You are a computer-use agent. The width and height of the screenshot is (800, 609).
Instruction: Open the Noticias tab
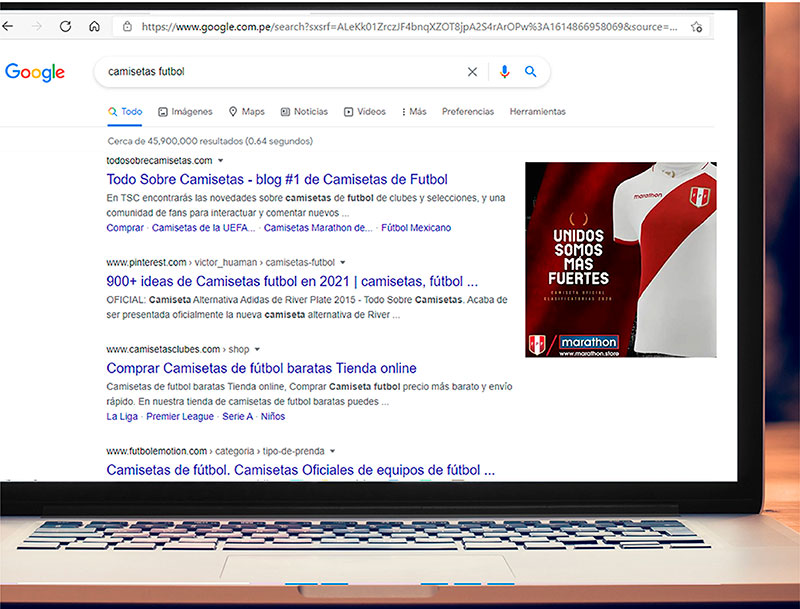[x=304, y=112]
